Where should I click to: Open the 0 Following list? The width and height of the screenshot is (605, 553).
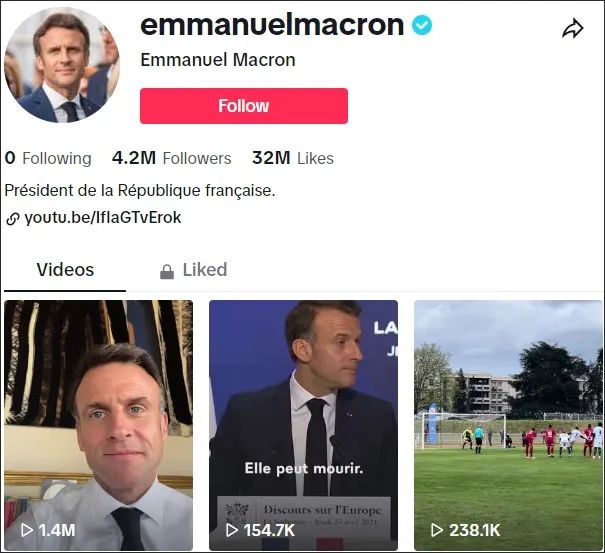coord(48,158)
